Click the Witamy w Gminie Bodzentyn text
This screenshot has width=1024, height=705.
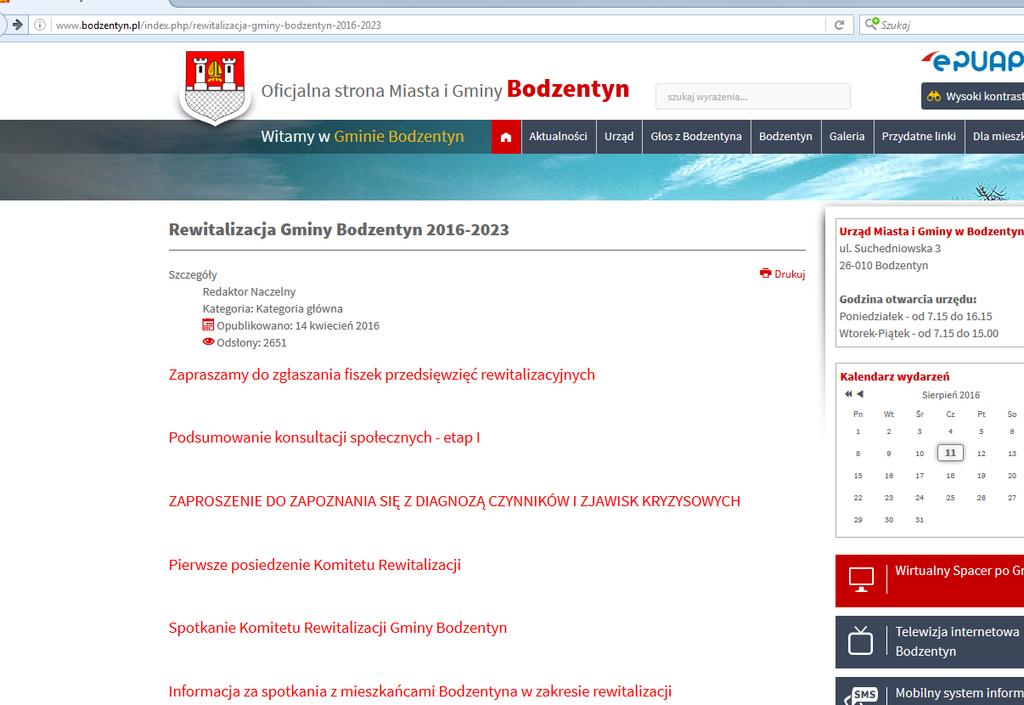(362, 136)
